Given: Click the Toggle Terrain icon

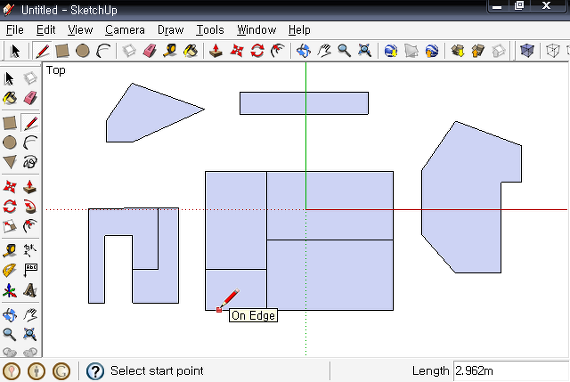Looking at the screenshot, I should coord(411,51).
